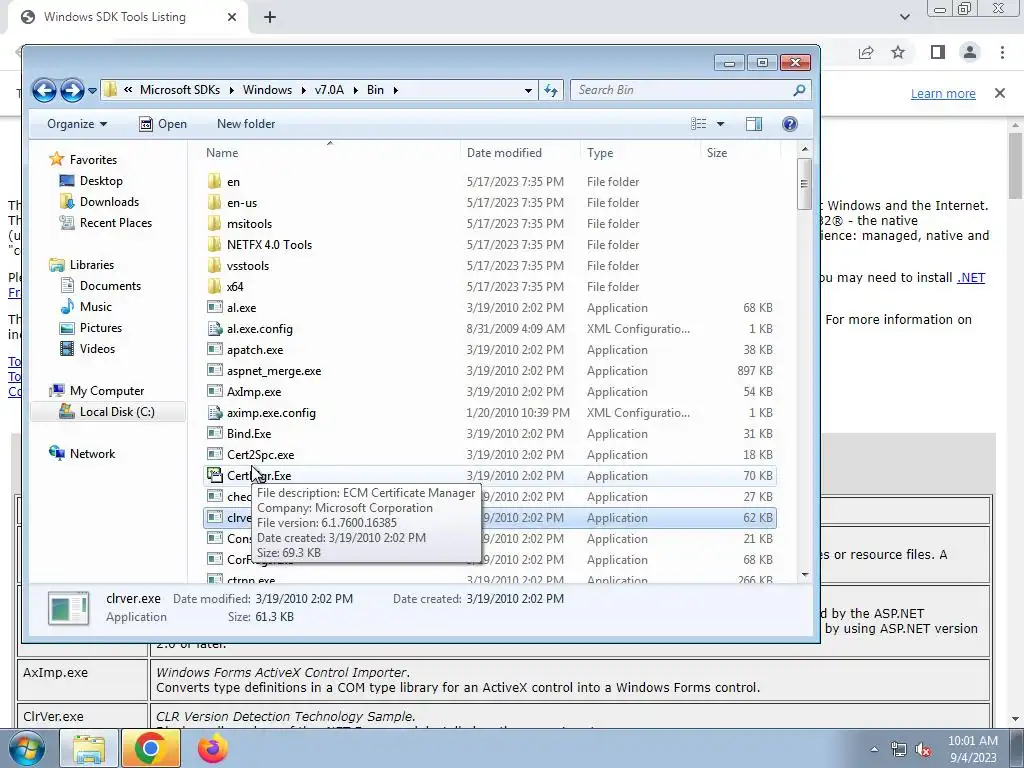Close the Windows SDK Tools Listing tab

pyautogui.click(x=232, y=18)
